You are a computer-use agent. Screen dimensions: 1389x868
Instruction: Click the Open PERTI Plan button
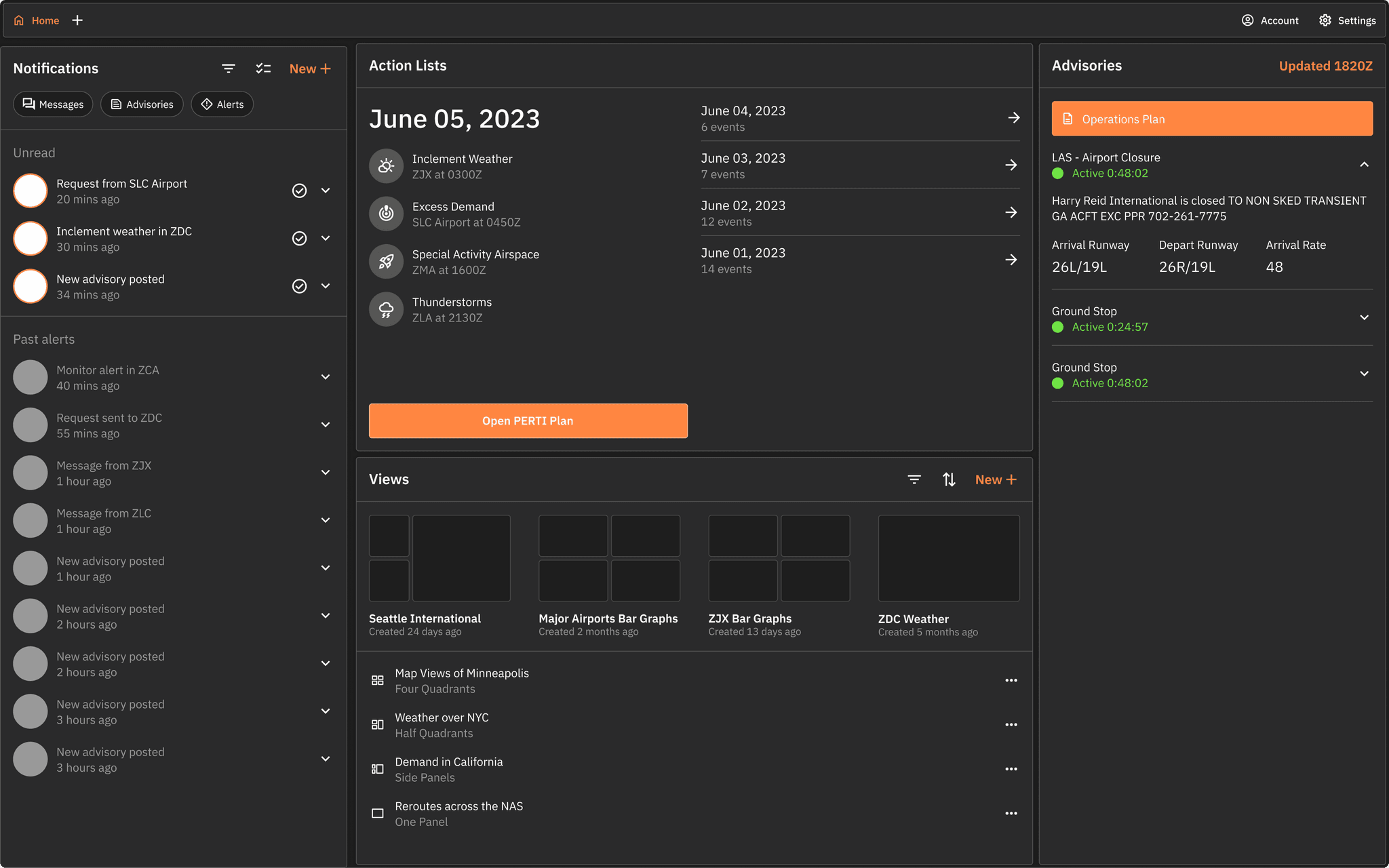528,421
